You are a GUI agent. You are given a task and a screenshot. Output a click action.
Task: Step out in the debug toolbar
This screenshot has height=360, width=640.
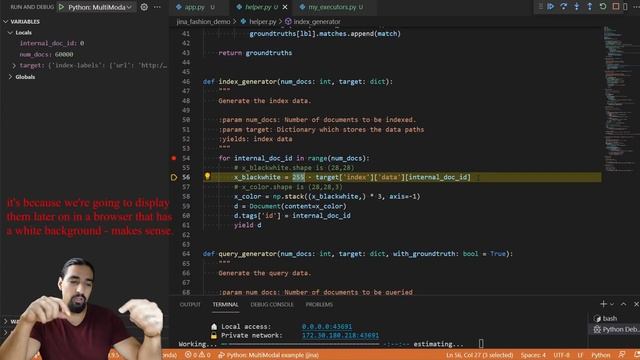(x=590, y=7)
